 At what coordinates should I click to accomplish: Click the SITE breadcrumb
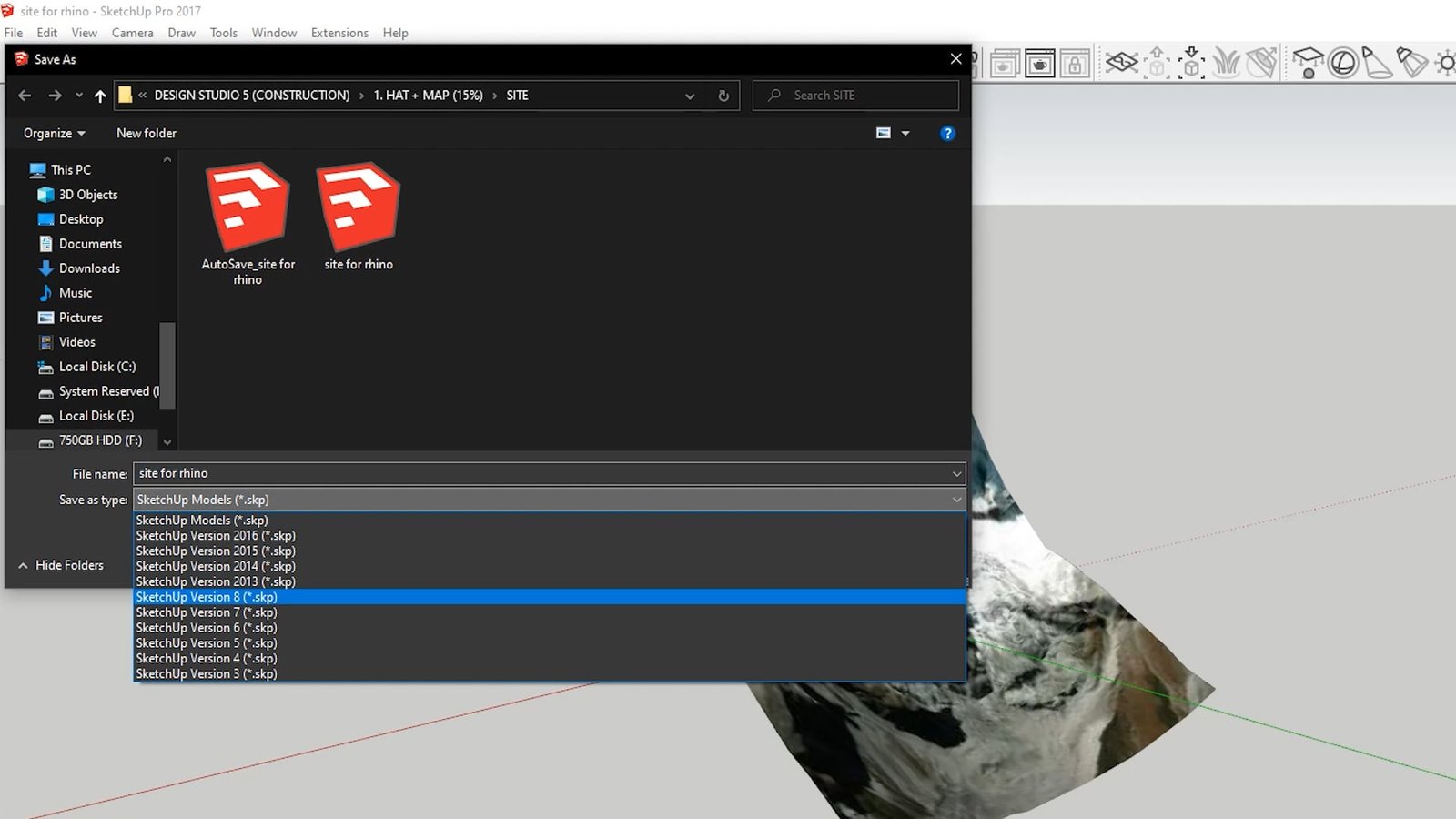pos(517,96)
